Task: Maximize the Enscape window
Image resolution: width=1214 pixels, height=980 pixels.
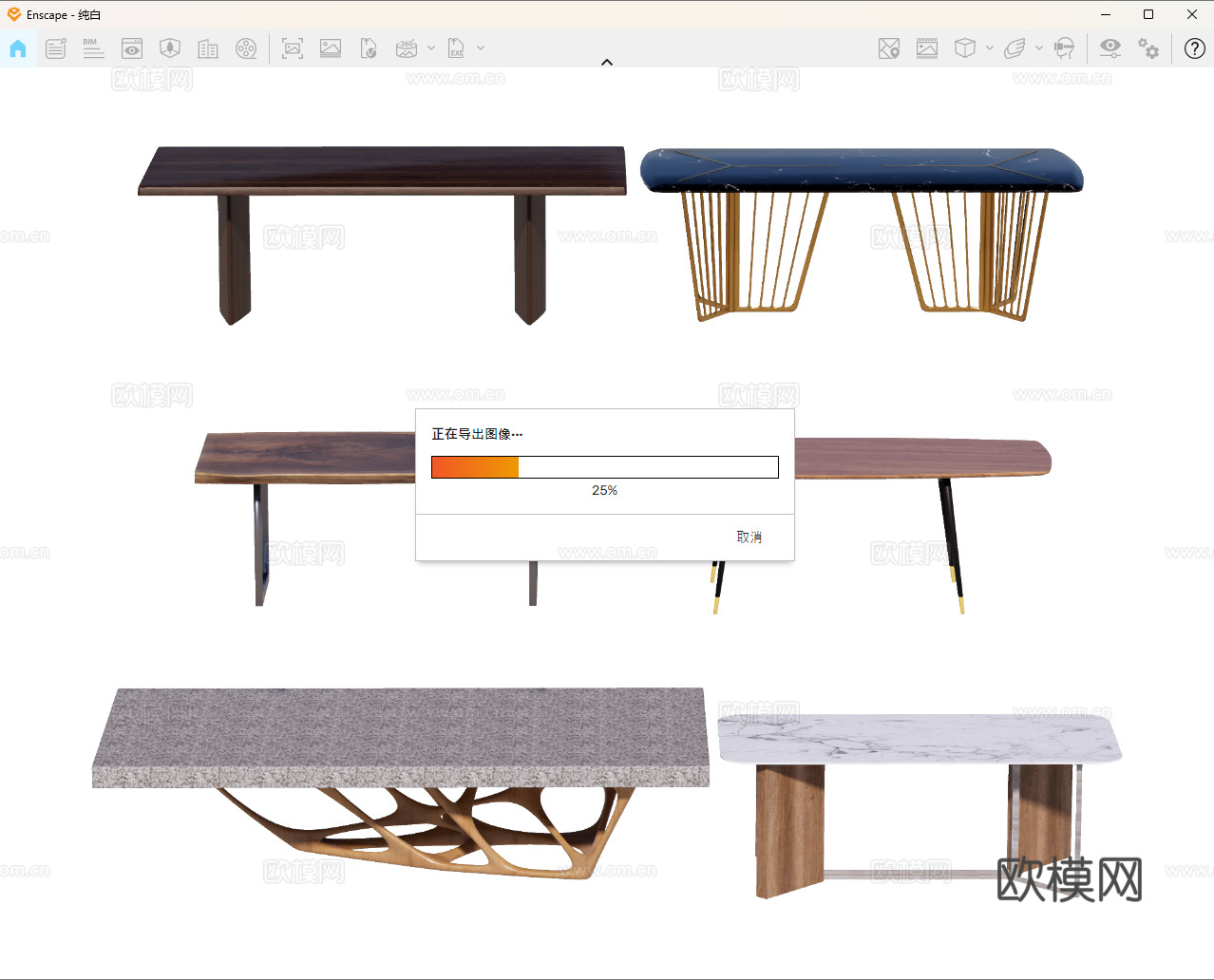Action: point(1148,14)
